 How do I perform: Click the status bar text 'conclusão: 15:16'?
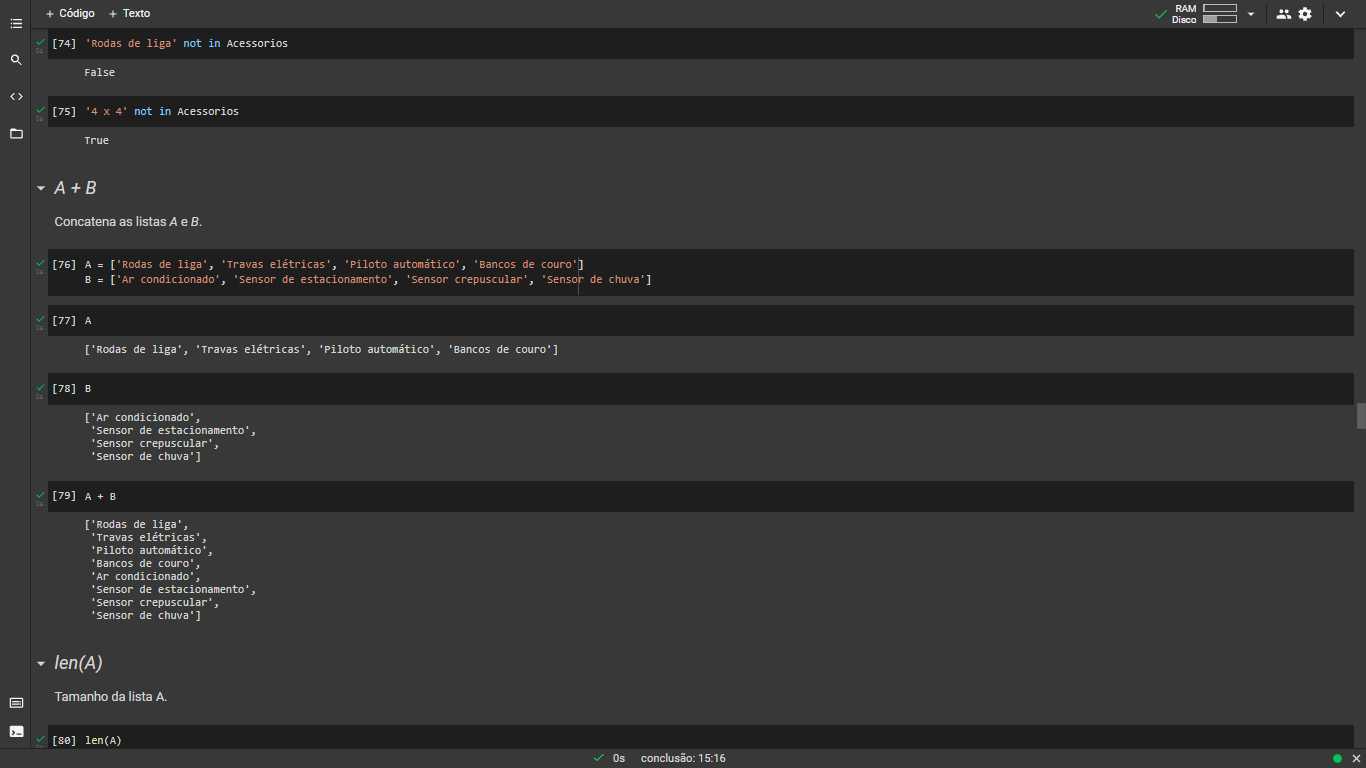coord(683,759)
